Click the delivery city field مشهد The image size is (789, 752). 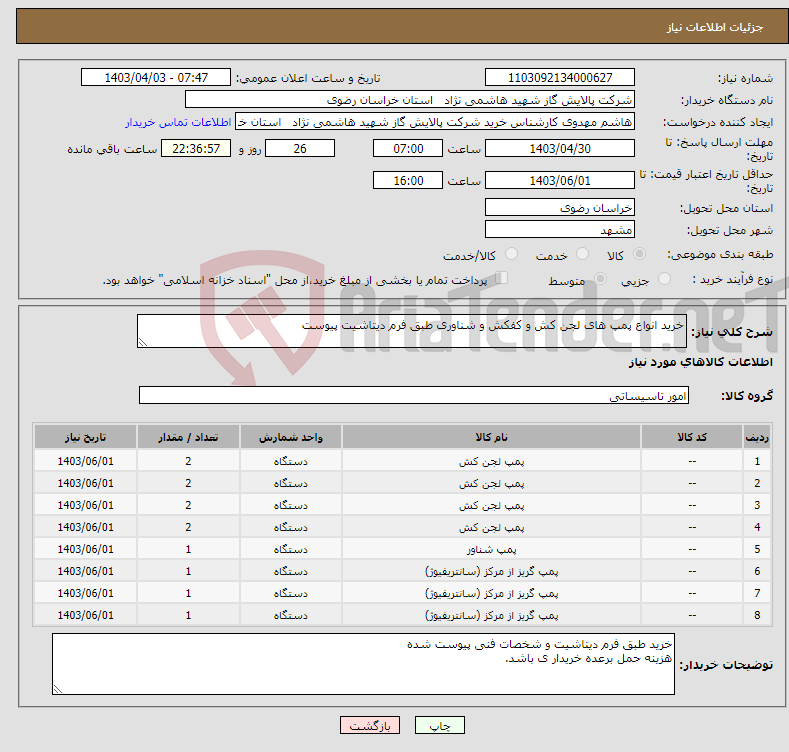[x=560, y=230]
